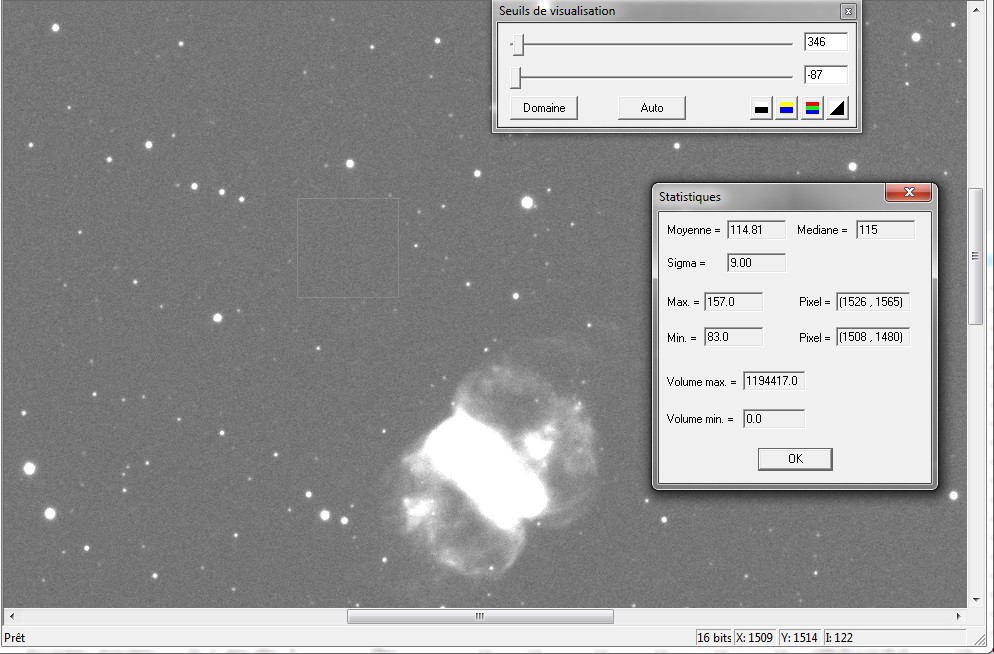Viewport: 994px width, 654px height.
Task: Click the horizontal scrollbar right arrow
Action: pos(958,616)
